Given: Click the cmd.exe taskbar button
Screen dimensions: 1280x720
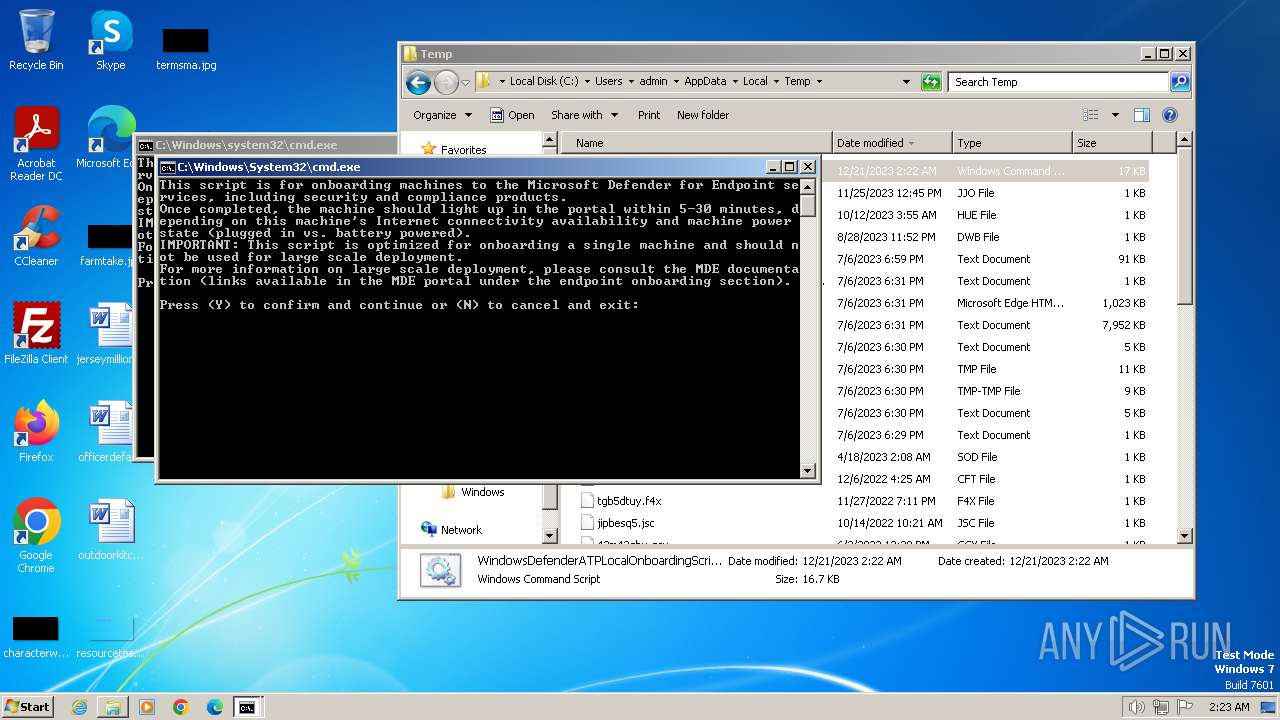Looking at the screenshot, I should point(247,707).
